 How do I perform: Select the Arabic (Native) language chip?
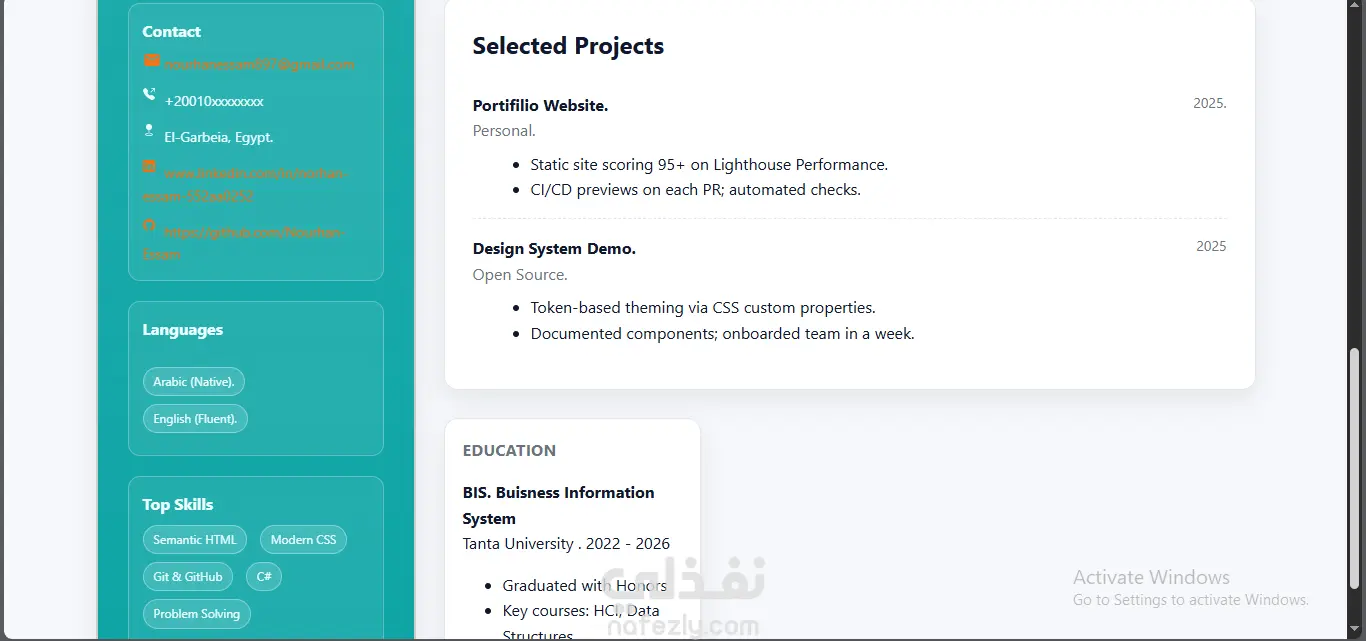click(x=194, y=382)
